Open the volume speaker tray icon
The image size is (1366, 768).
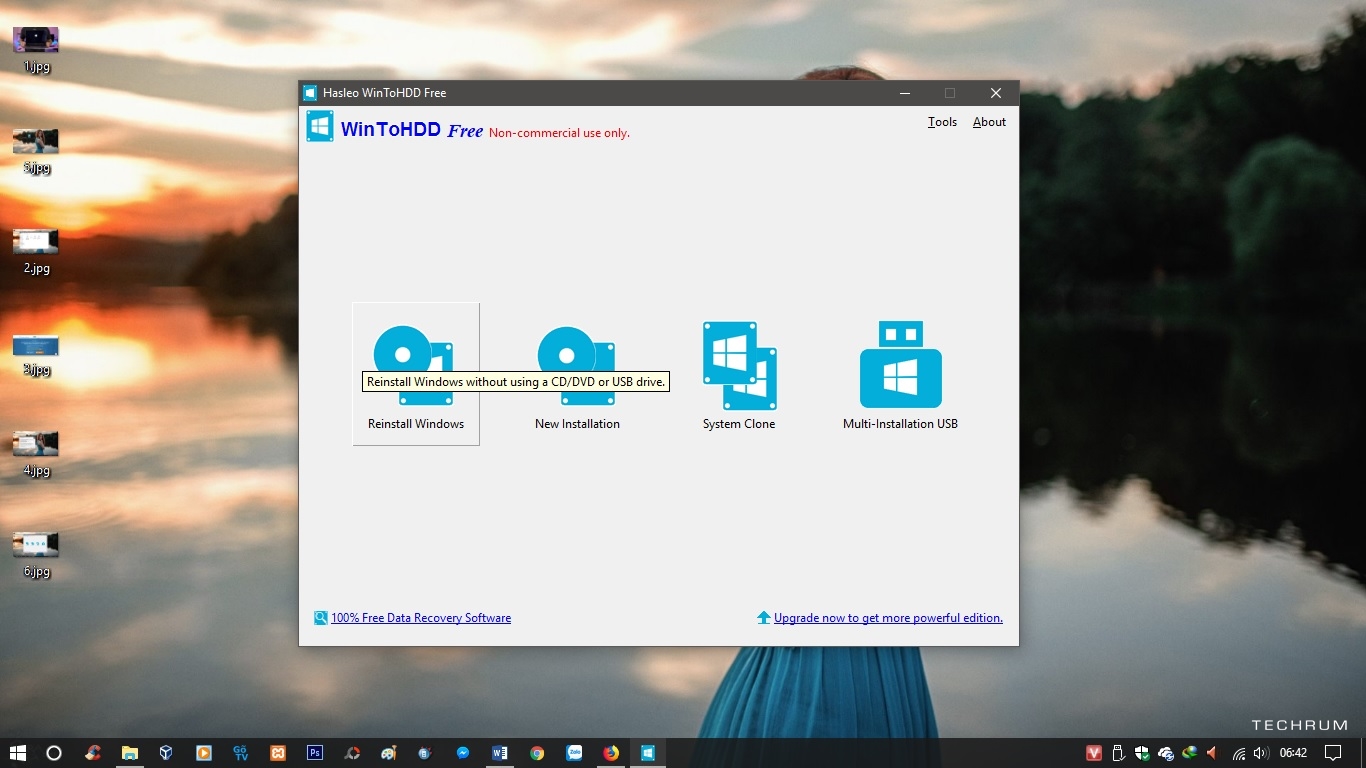coord(1261,753)
